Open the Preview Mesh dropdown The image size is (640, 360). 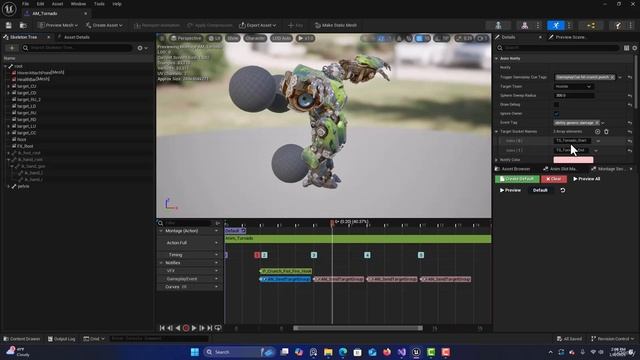[58, 25]
